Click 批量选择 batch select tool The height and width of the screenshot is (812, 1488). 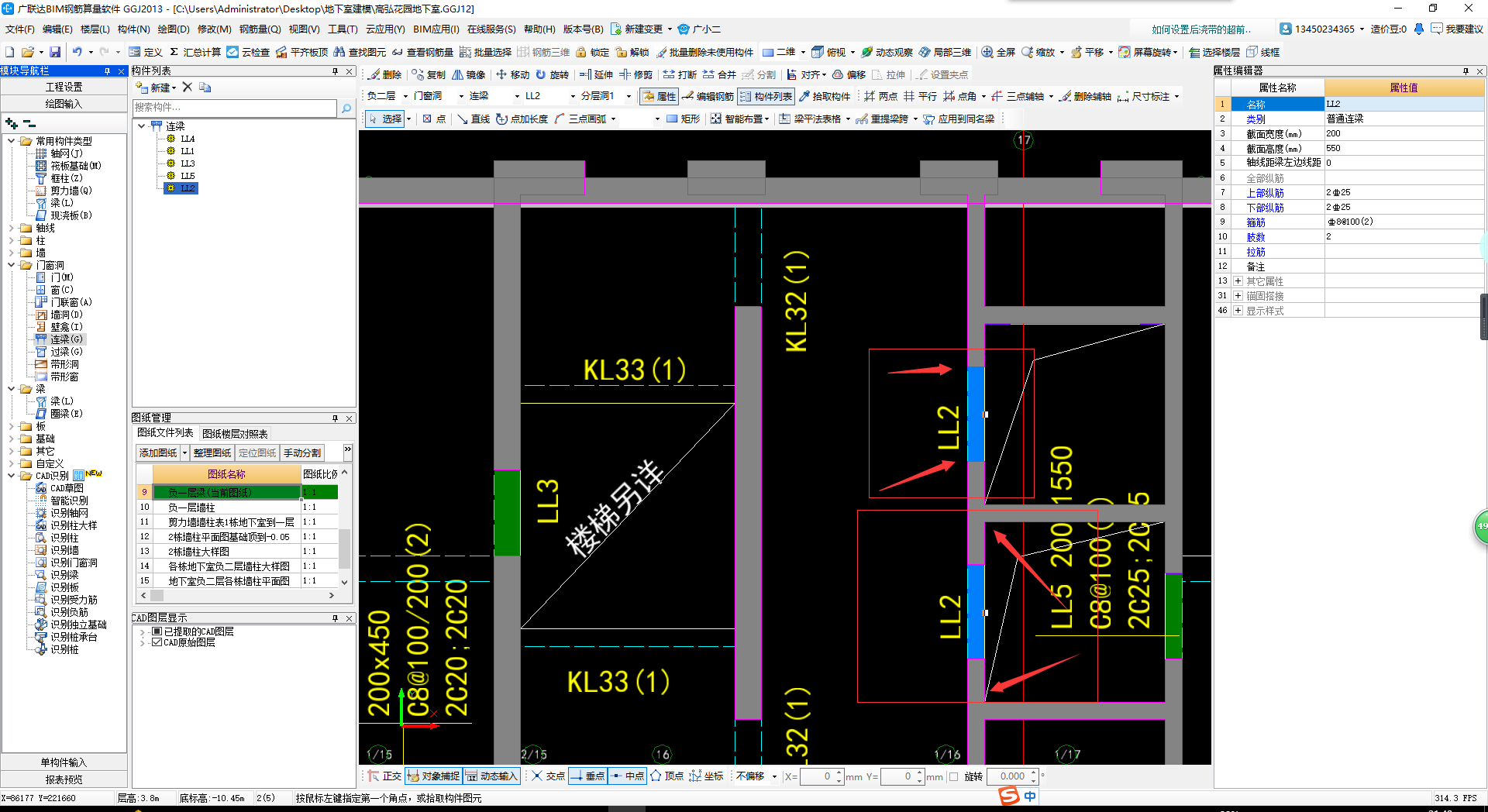click(485, 52)
